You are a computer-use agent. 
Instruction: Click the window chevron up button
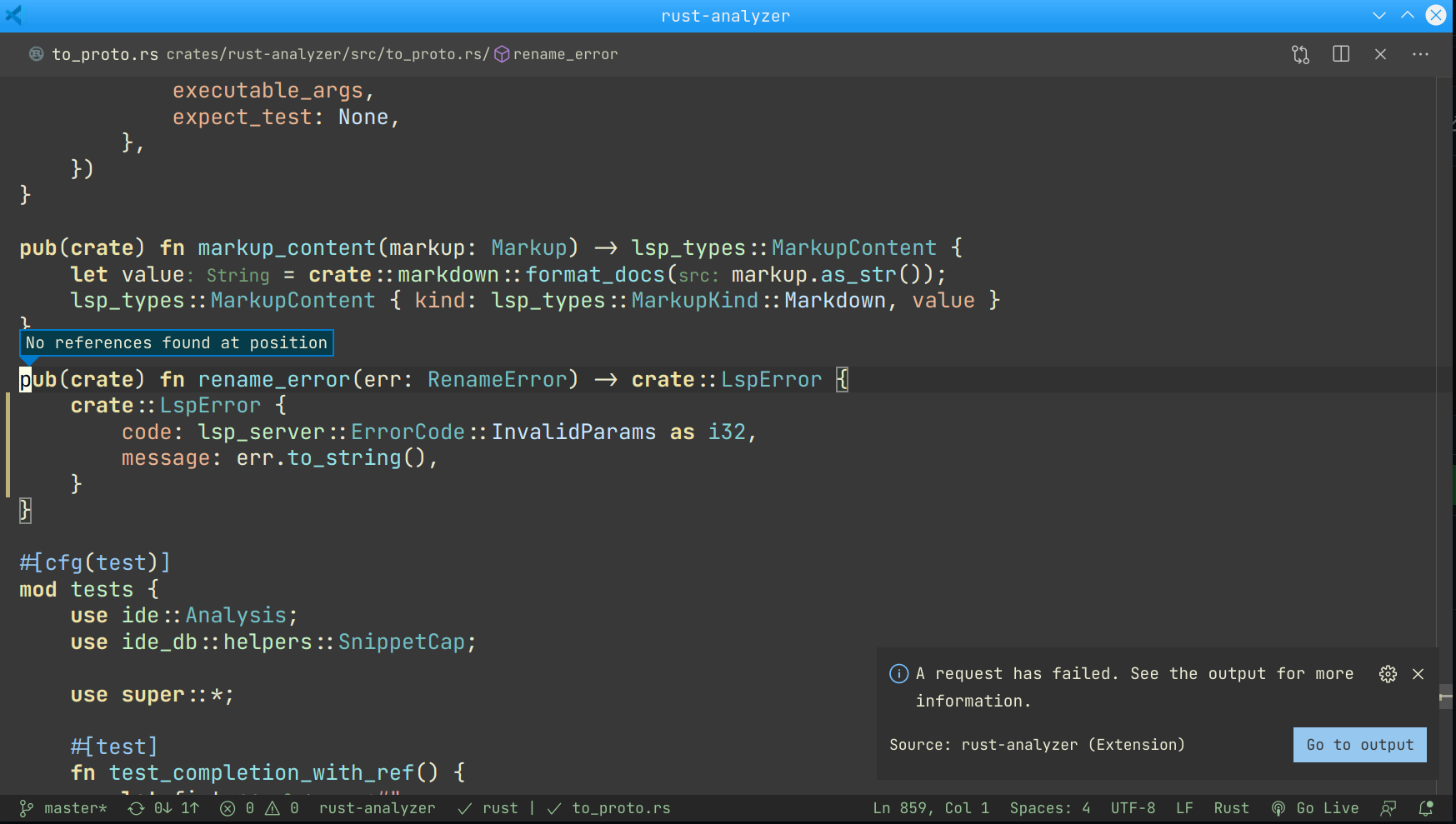(x=1408, y=15)
